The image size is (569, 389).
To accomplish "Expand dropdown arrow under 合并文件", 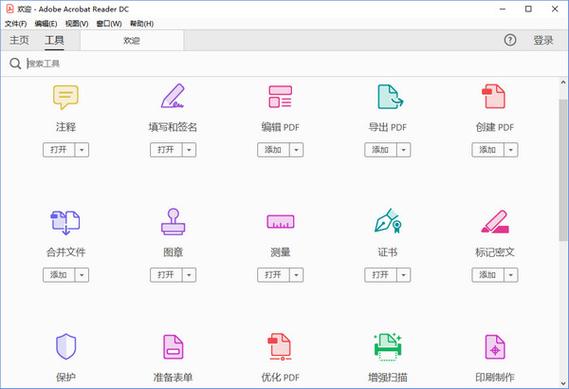I will pos(82,275).
